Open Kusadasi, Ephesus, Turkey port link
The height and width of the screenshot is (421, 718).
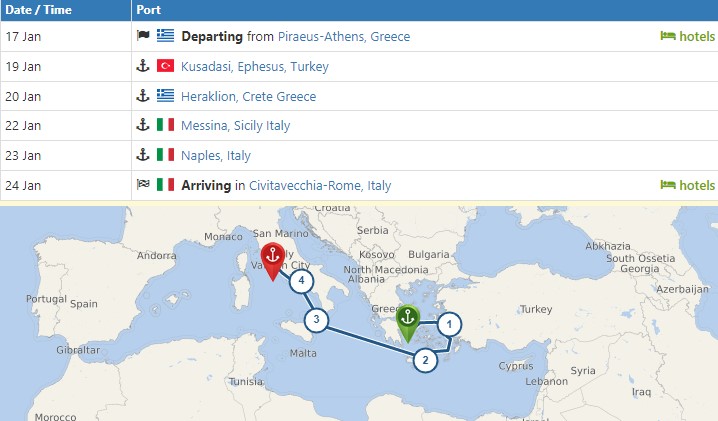(x=254, y=66)
